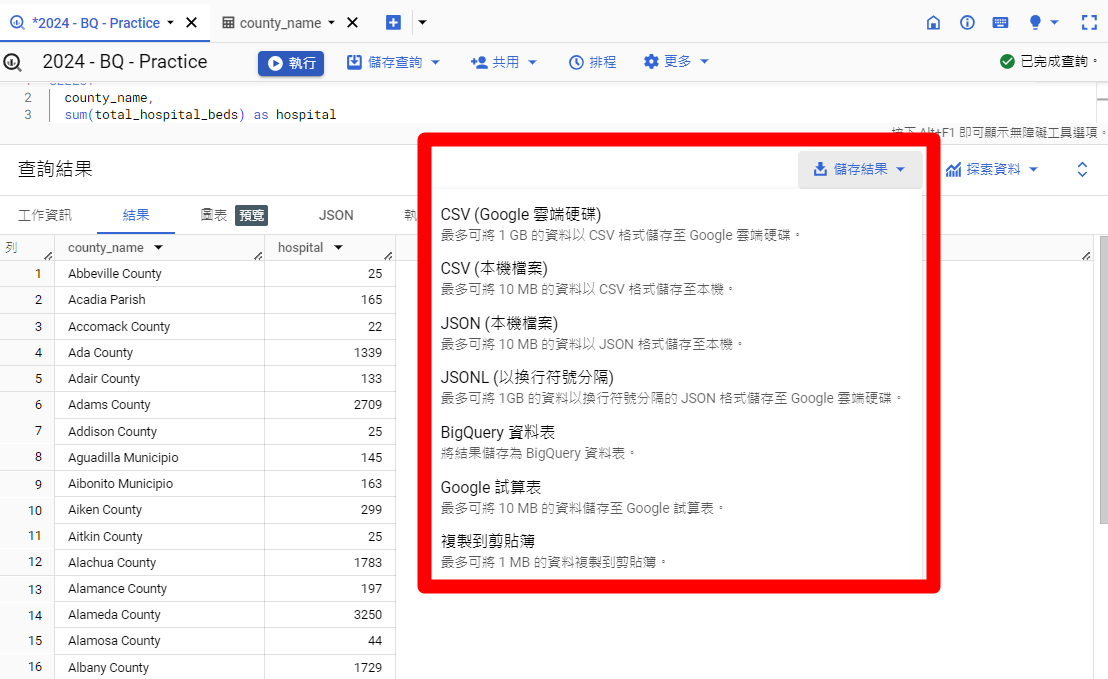Switch to the JSON tab
The width and height of the screenshot is (1108, 679).
click(336, 215)
